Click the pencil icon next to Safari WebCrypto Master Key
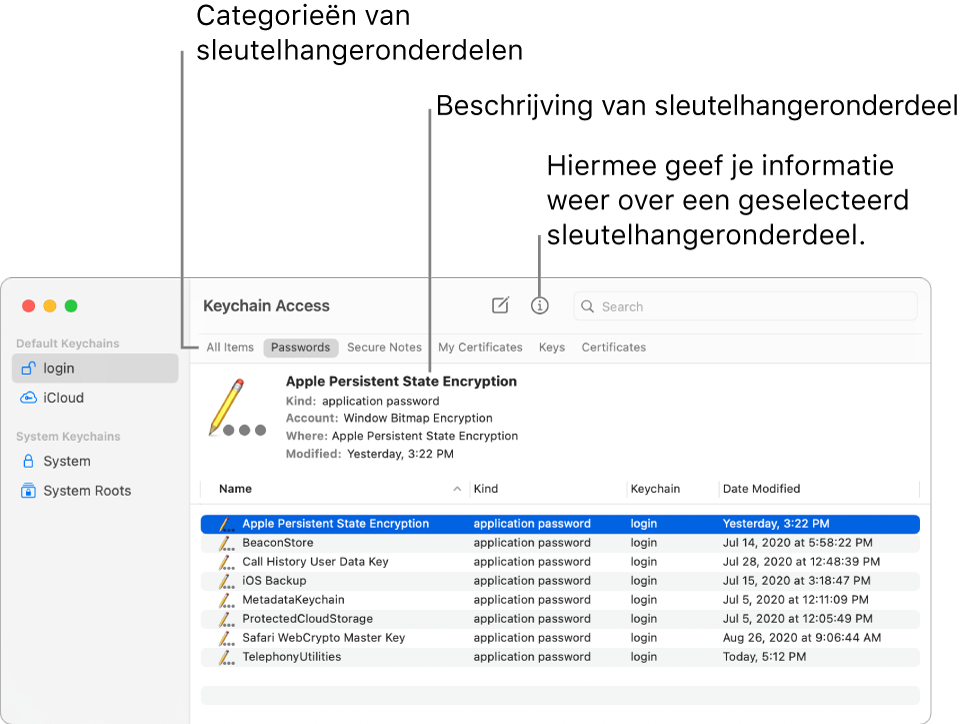The width and height of the screenshot is (963, 724). 227,638
